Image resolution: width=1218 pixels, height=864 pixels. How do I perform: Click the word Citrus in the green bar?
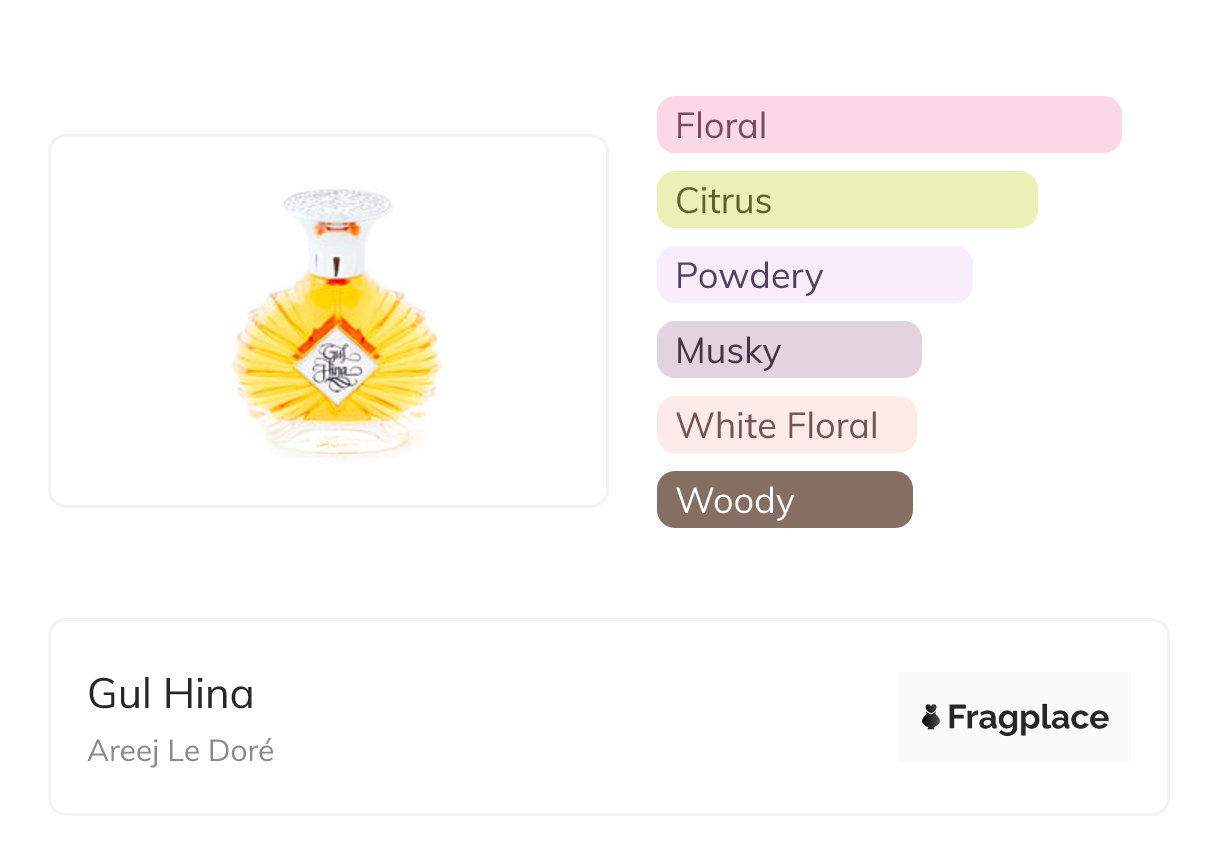coord(724,201)
